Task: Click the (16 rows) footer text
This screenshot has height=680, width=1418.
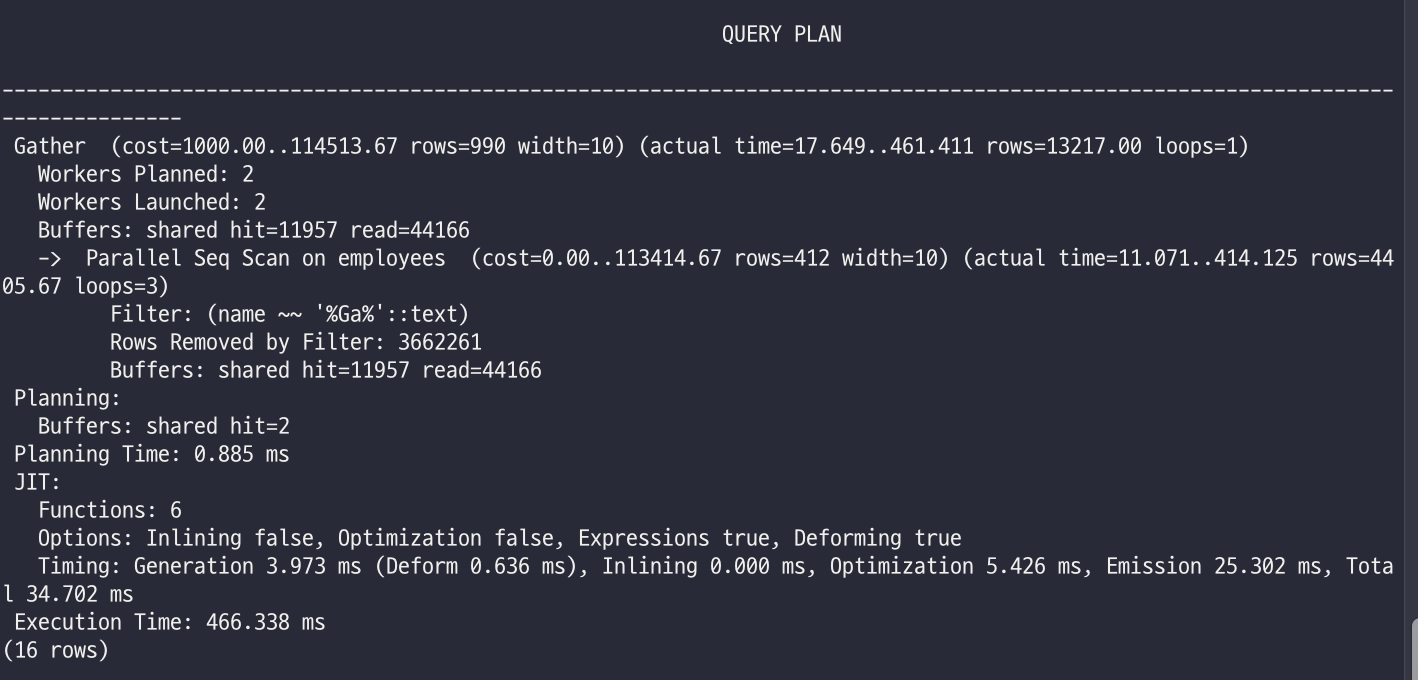Action: [56, 651]
